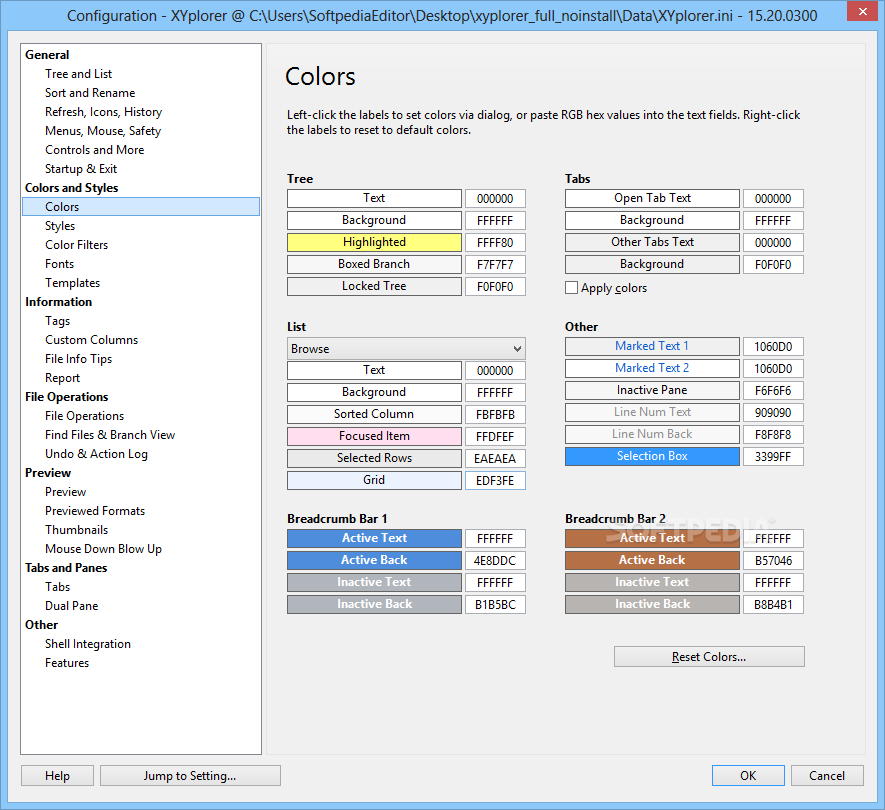Open Menus, Mouse, Safety settings
The image size is (885, 810).
[x=103, y=131]
